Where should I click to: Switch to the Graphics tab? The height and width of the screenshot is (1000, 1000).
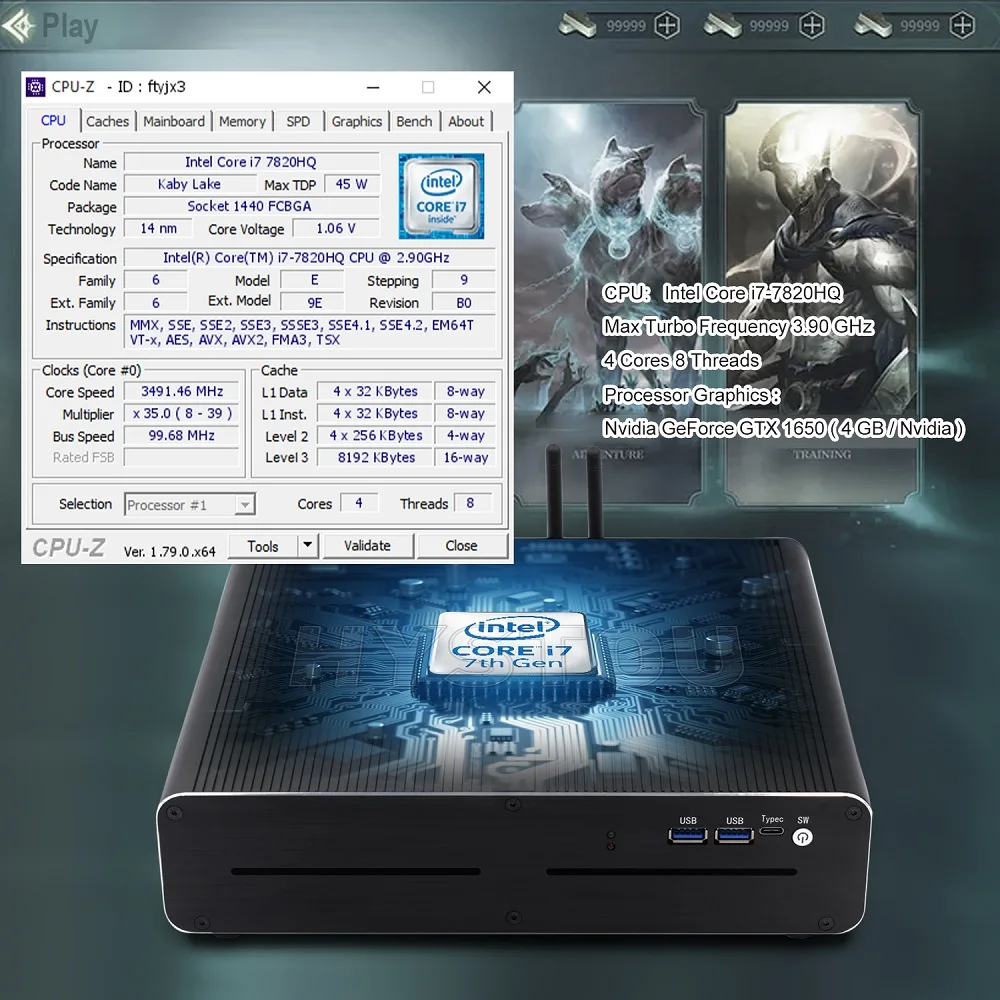[357, 121]
